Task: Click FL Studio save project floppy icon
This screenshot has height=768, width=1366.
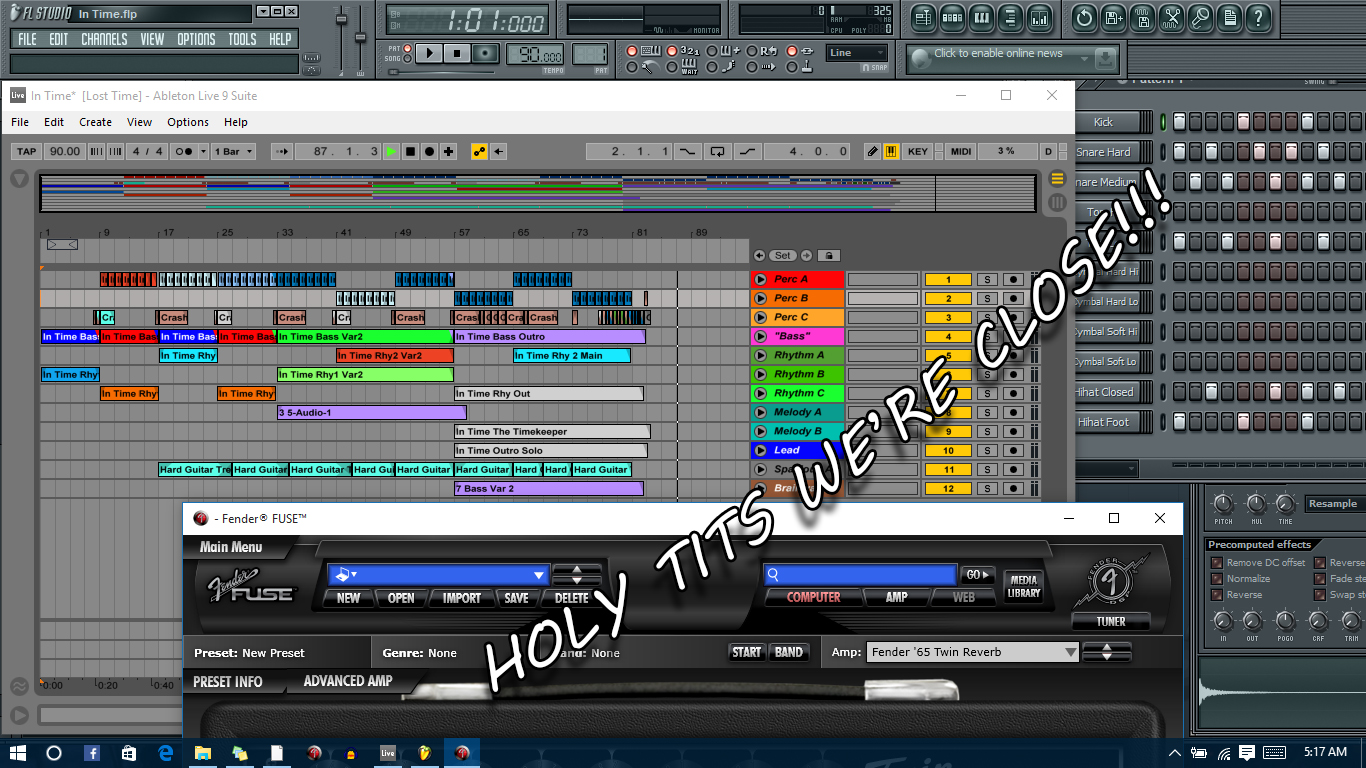Action: (x=1142, y=18)
